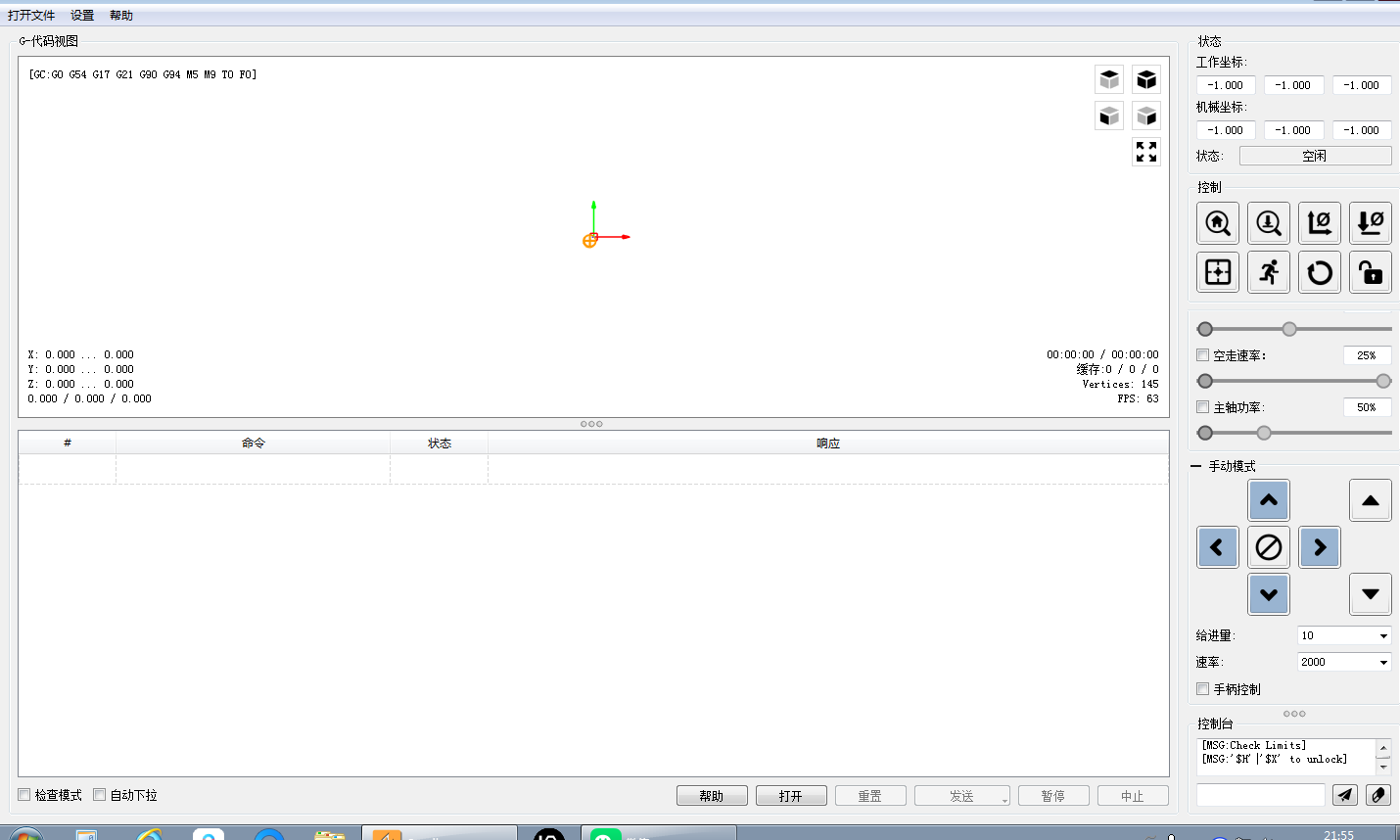Image resolution: width=1400 pixels, height=840 pixels.
Task: Click the console command input field
Action: (1260, 795)
